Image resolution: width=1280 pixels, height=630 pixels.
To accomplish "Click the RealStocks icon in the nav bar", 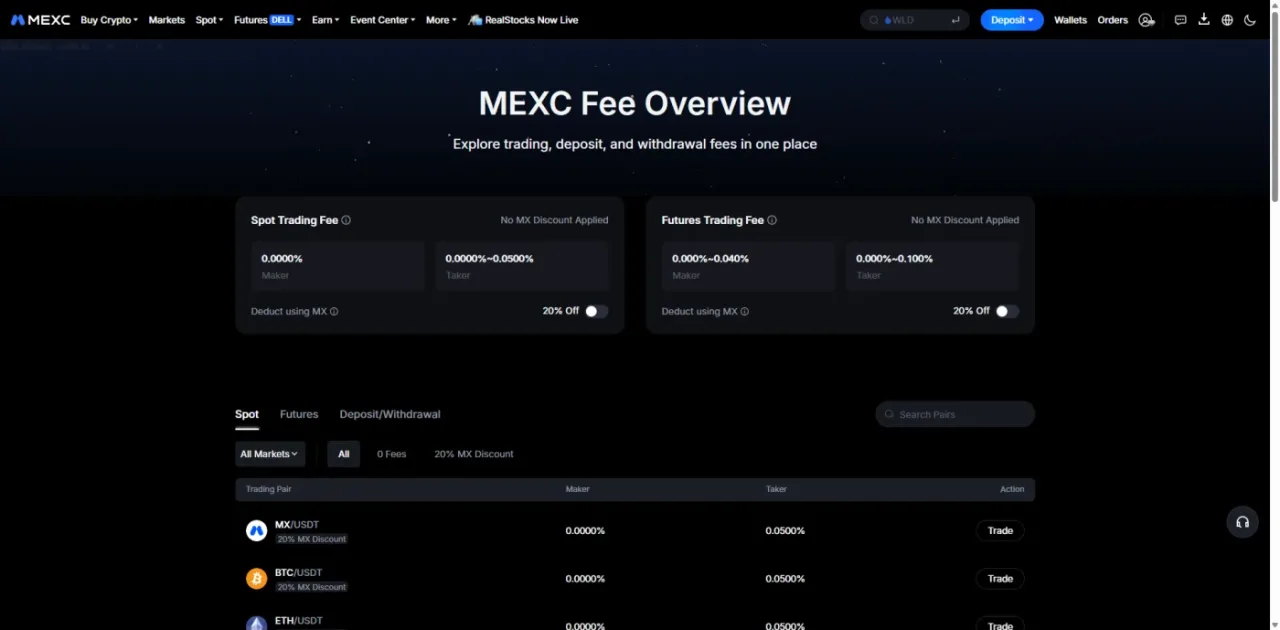I will pos(475,20).
